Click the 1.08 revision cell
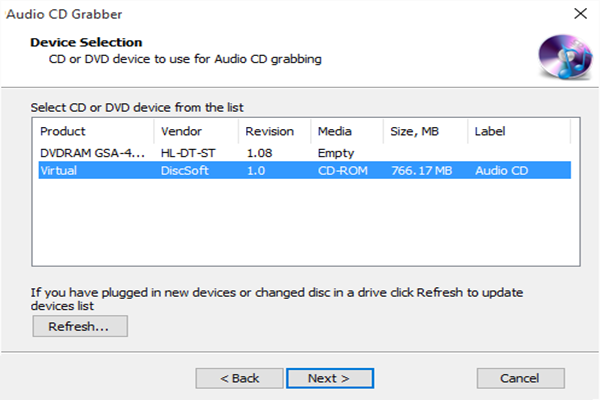600x400 pixels. coord(259,153)
